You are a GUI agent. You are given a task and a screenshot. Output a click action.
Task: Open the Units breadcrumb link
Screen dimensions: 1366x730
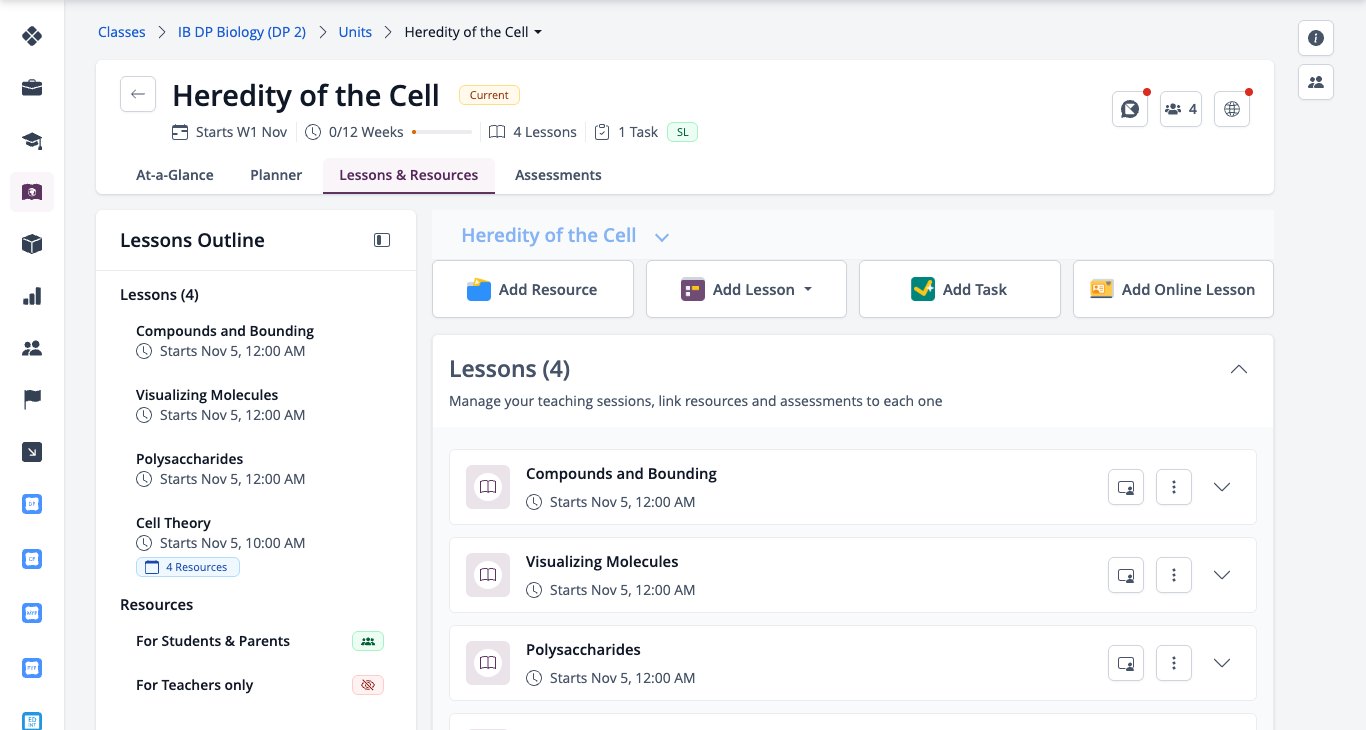point(355,32)
